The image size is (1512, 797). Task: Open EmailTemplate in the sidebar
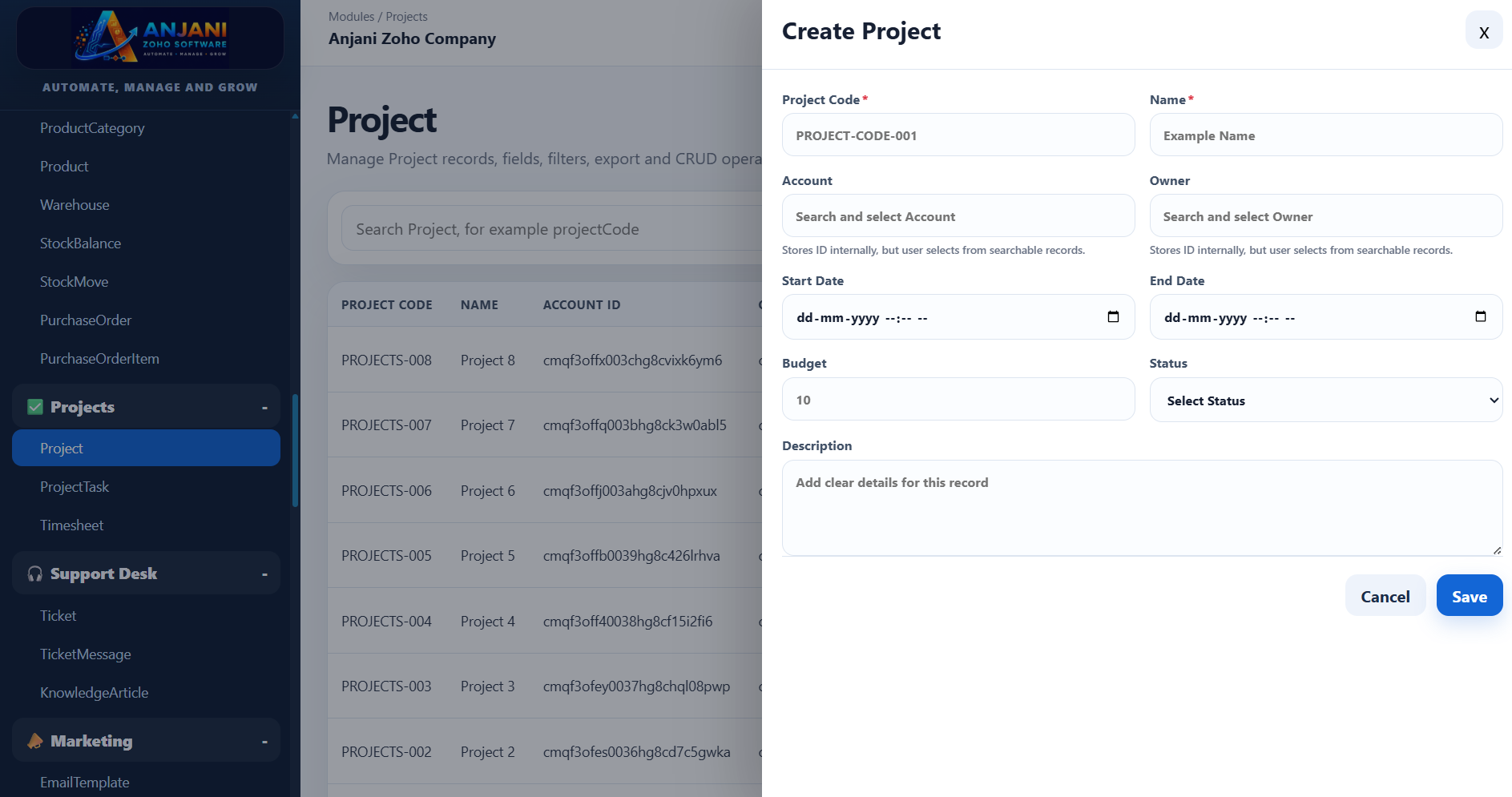84,783
